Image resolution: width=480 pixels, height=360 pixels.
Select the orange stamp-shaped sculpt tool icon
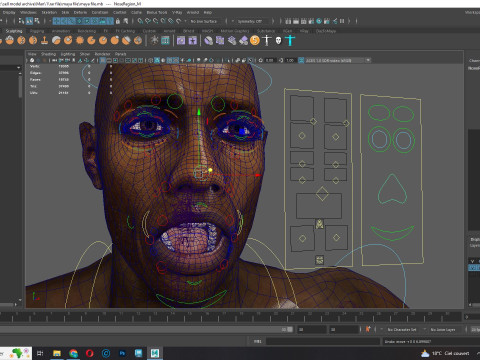click(44, 41)
